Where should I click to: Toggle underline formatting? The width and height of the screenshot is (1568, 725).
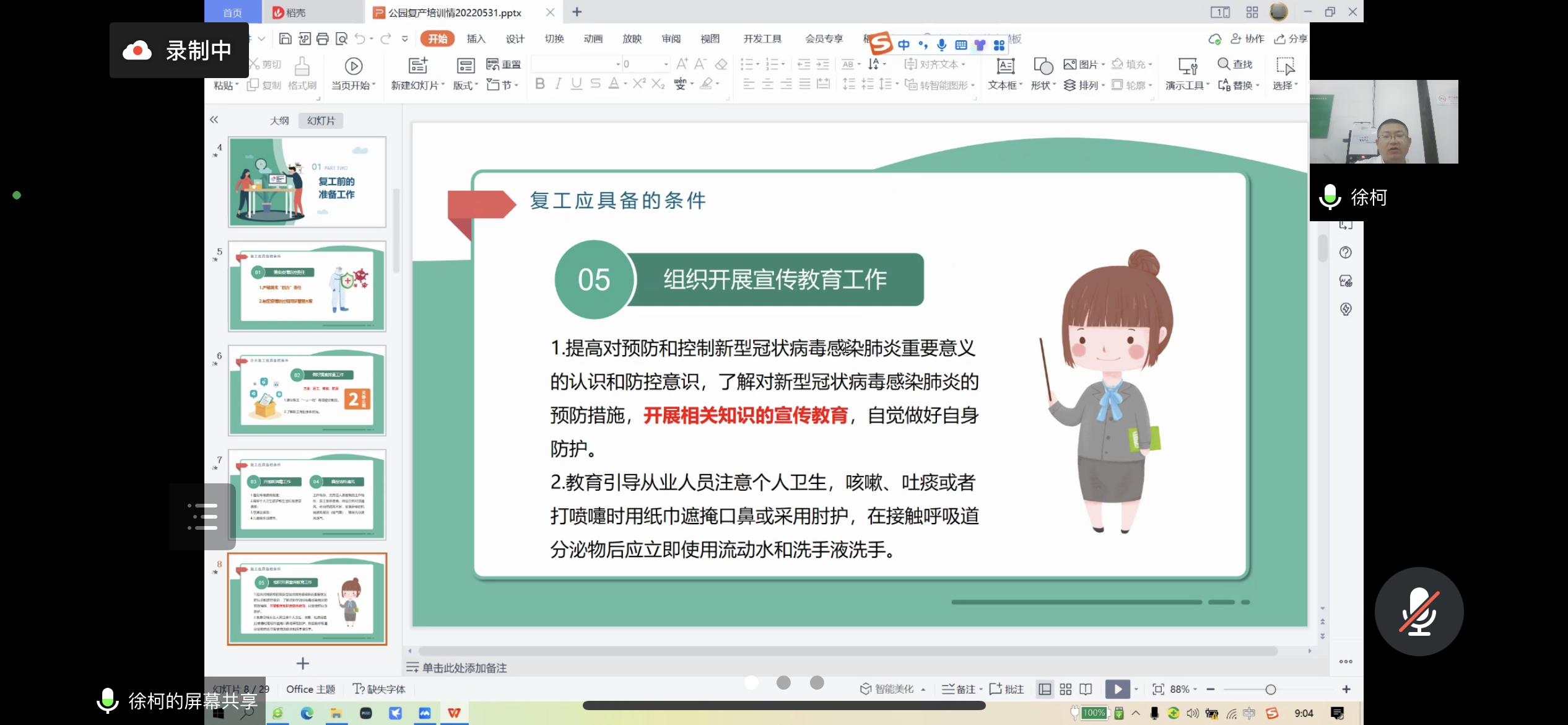[x=576, y=84]
